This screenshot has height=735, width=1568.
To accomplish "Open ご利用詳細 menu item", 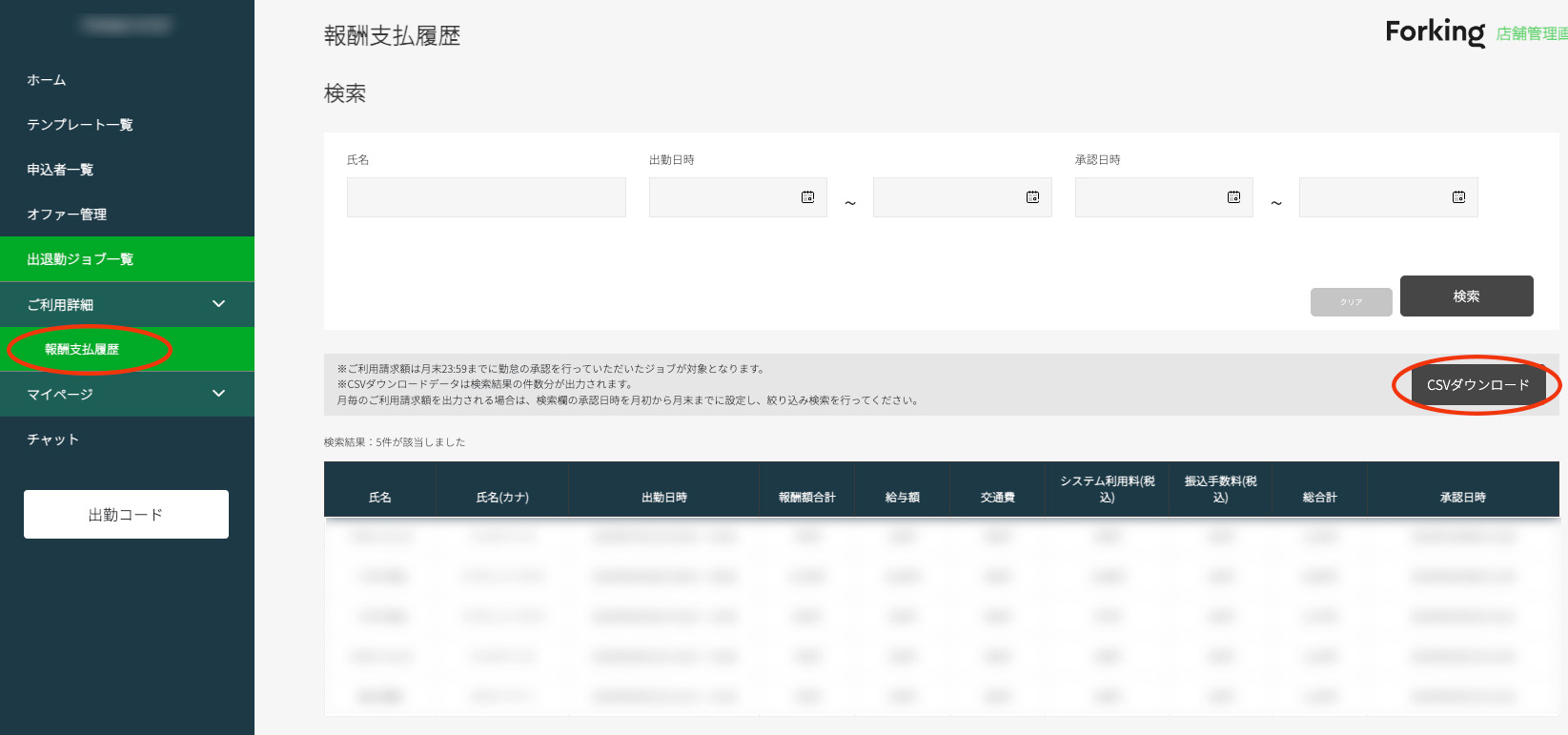I will pos(127,305).
